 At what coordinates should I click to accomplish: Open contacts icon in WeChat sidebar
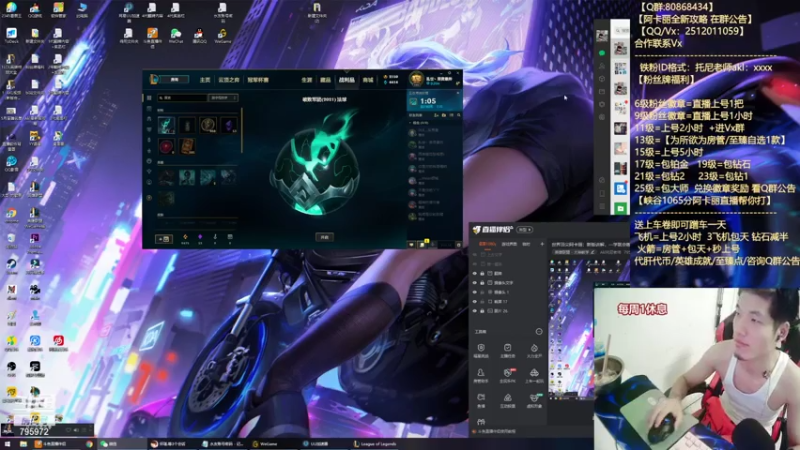602,66
